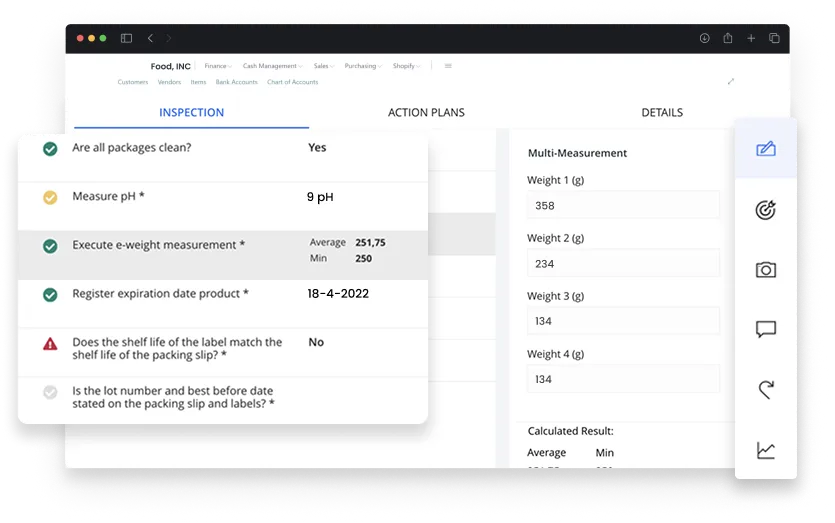Switch to the Action Plans tab
This screenshot has width=835, height=523.
426,113
